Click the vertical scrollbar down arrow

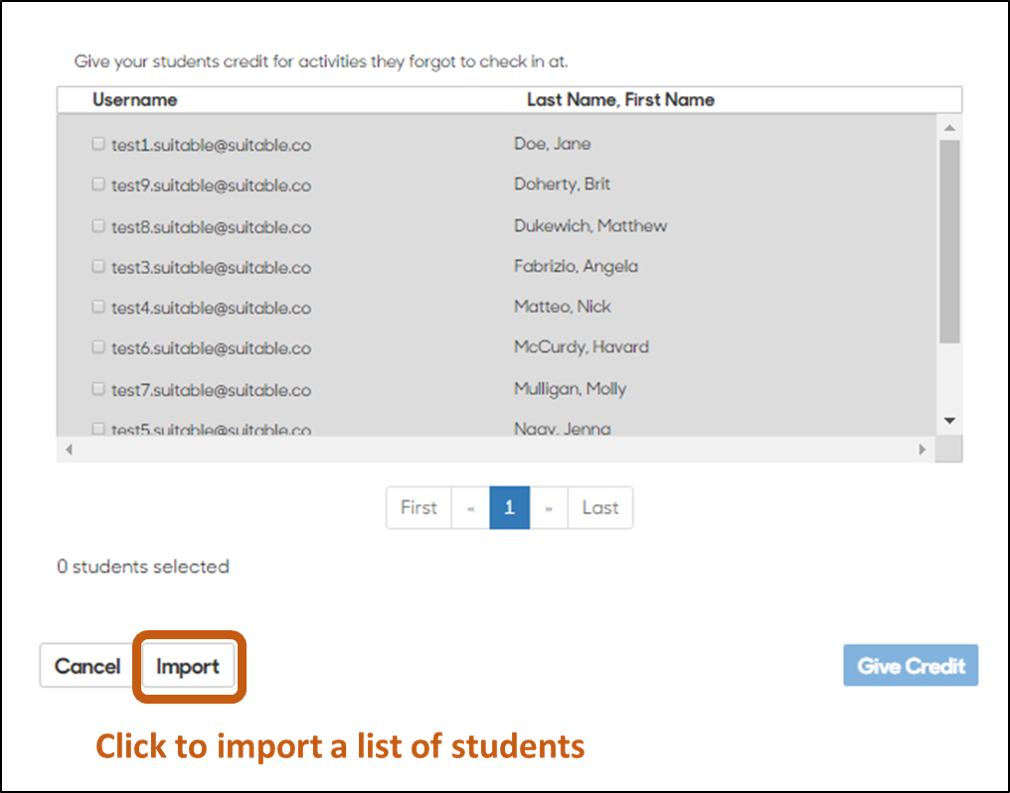pos(949,421)
